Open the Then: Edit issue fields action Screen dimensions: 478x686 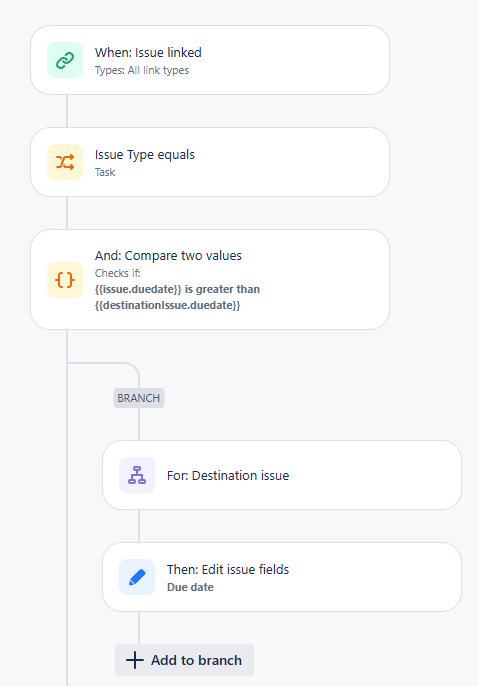coord(282,577)
